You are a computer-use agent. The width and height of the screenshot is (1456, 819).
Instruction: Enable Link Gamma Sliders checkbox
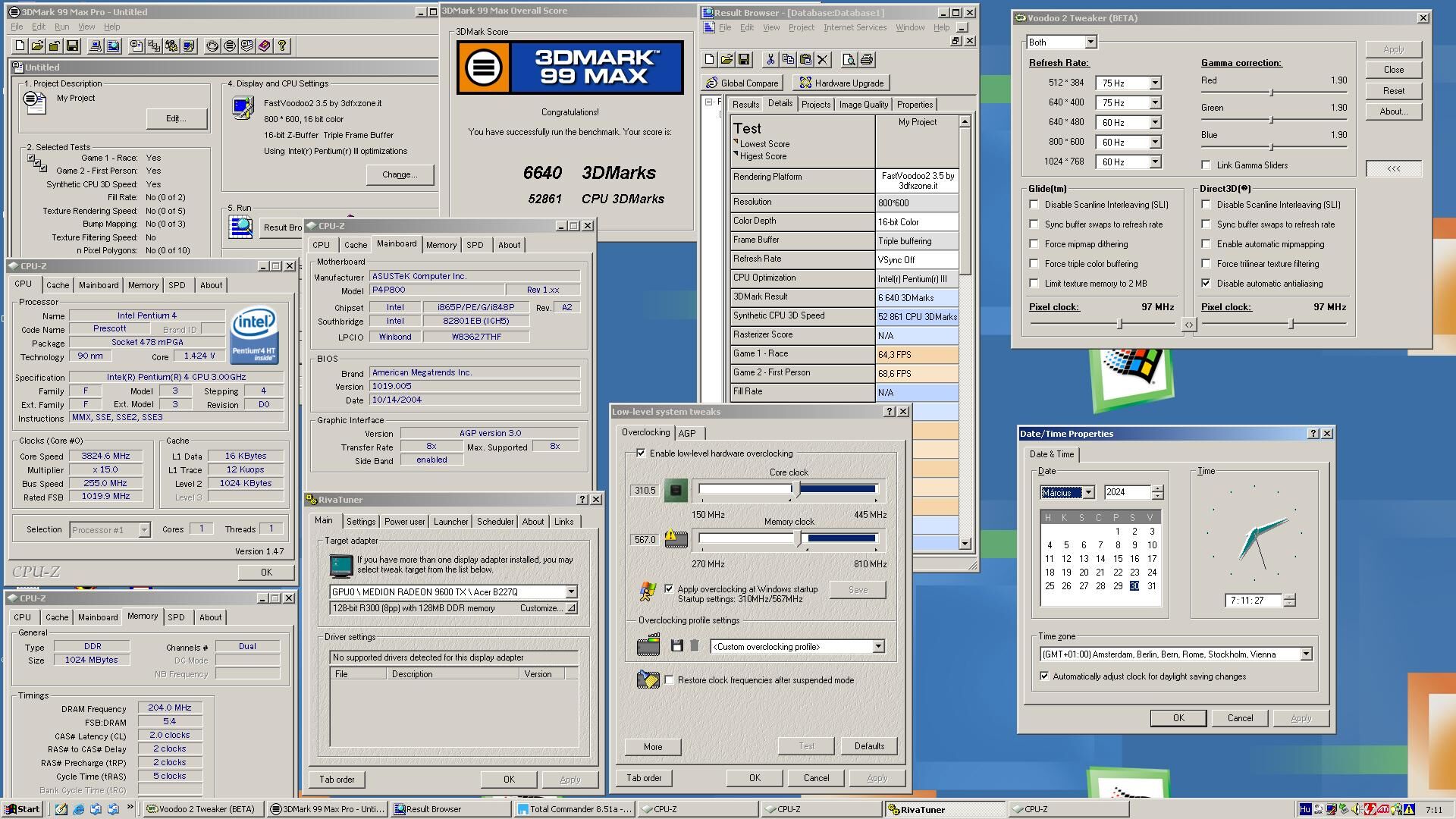(1206, 165)
